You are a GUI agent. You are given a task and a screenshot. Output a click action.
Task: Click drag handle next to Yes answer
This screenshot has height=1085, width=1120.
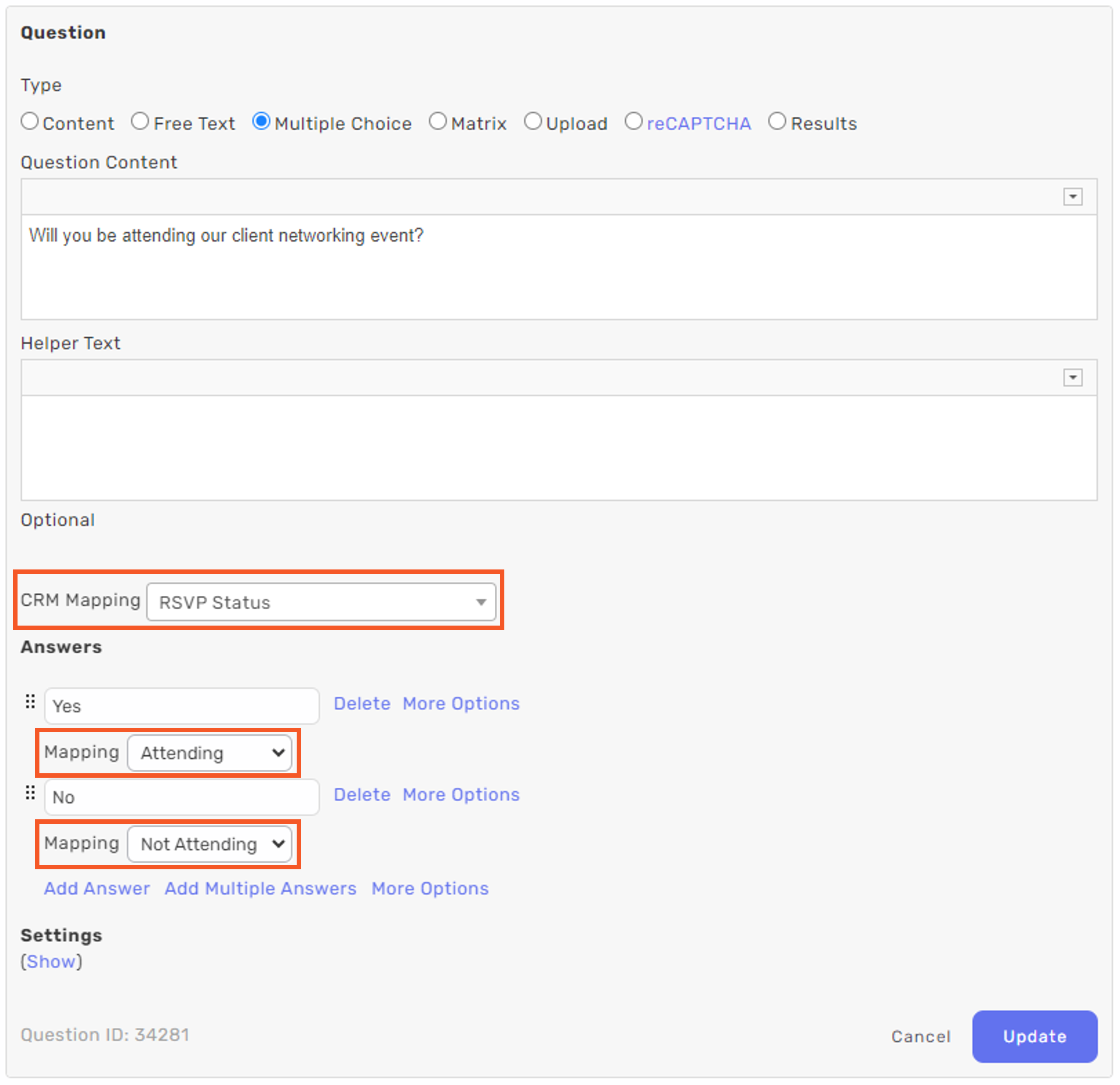click(30, 702)
